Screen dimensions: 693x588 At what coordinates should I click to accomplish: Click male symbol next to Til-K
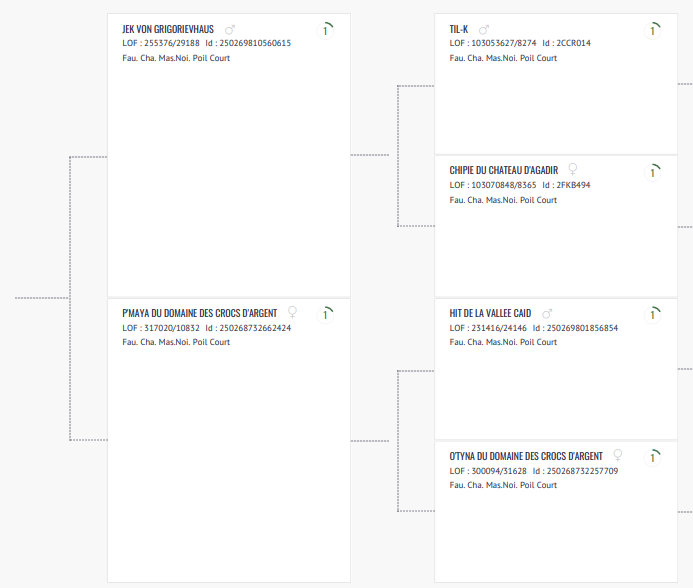[x=484, y=30]
